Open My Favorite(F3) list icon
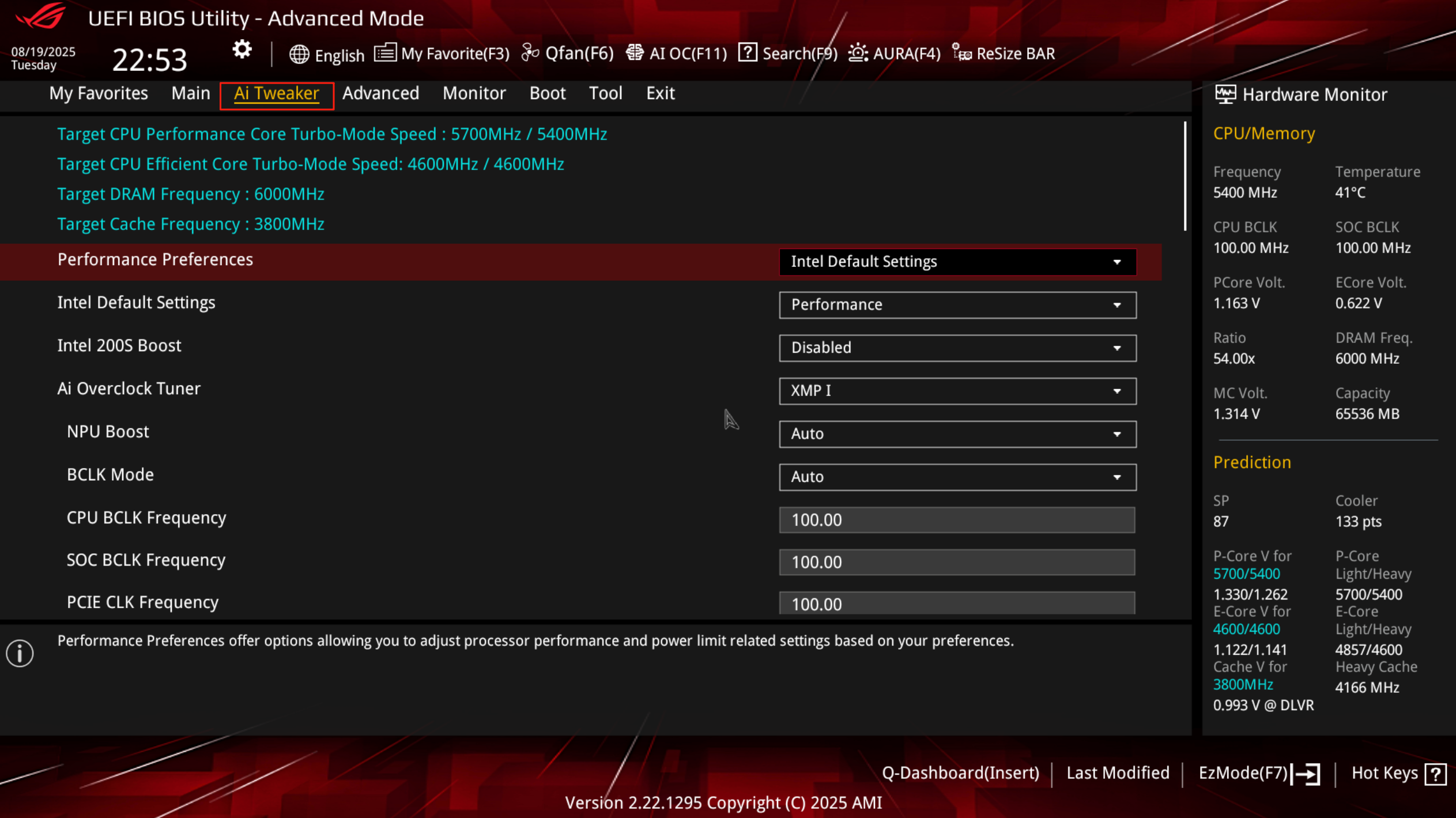Viewport: 1456px width, 818px height. pos(385,52)
